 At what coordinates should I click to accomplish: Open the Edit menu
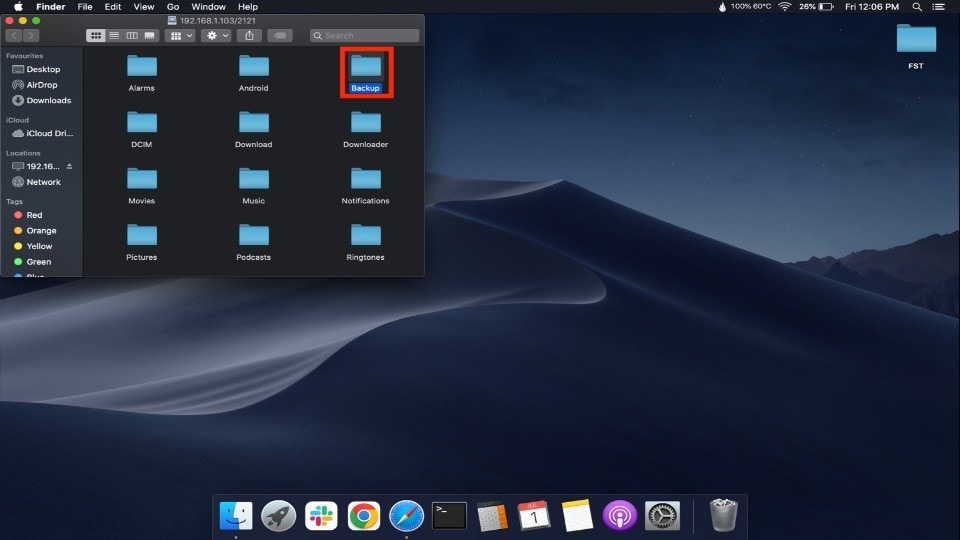(x=113, y=7)
